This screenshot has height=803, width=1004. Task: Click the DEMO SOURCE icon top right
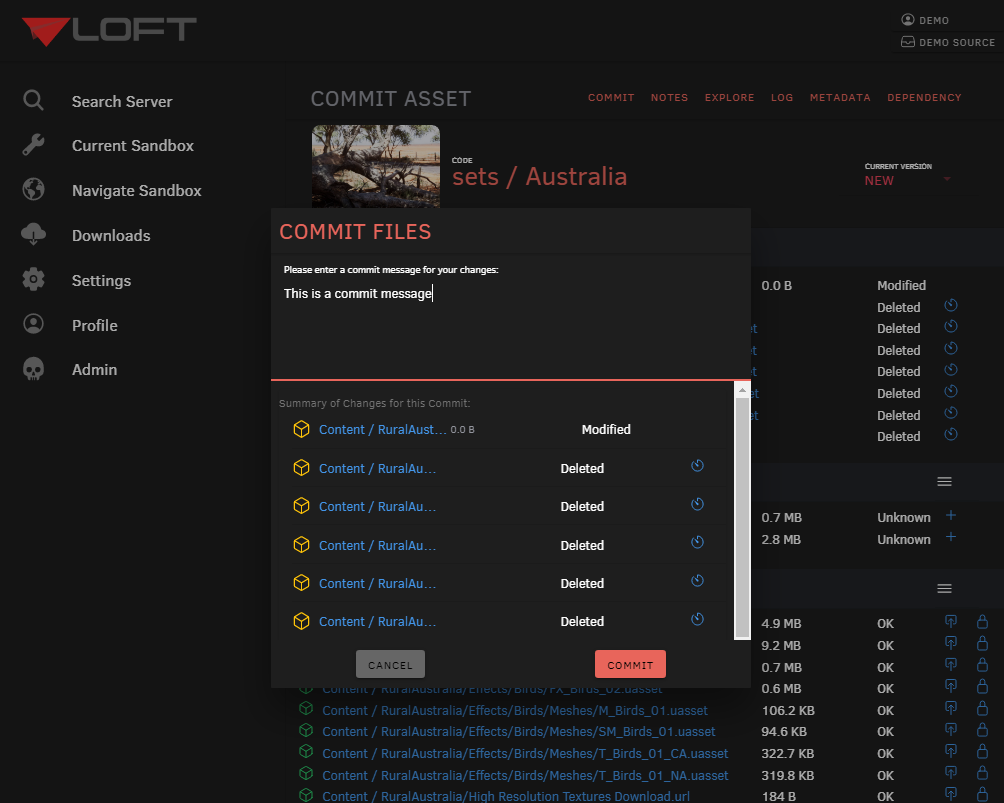908,42
